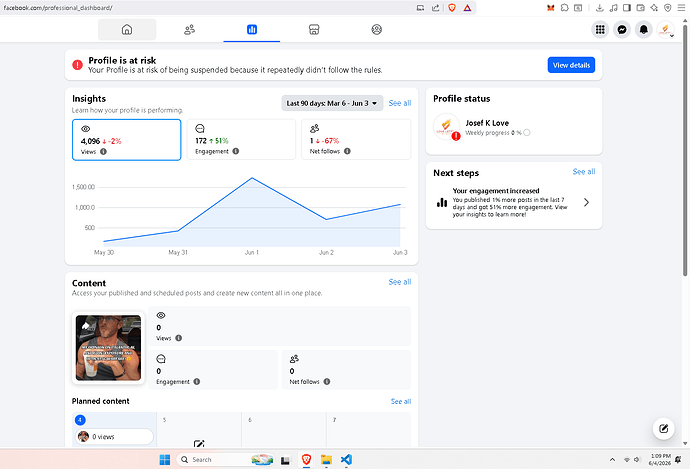Click info icon next to Content Net follows
The width and height of the screenshot is (690, 469).
pyautogui.click(x=327, y=381)
